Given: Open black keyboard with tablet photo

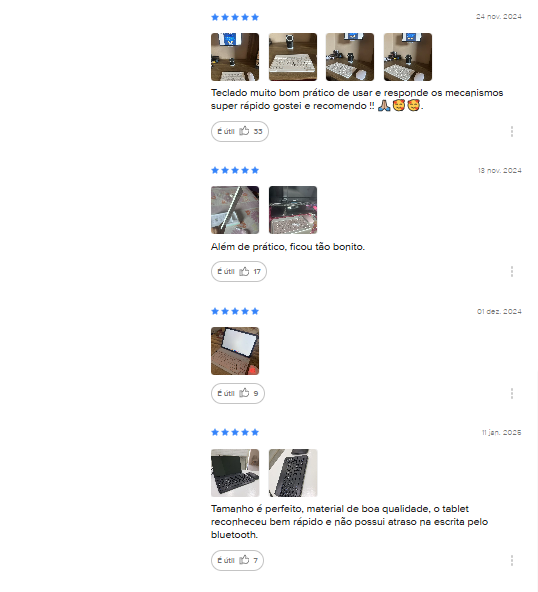Looking at the screenshot, I should coord(235,473).
